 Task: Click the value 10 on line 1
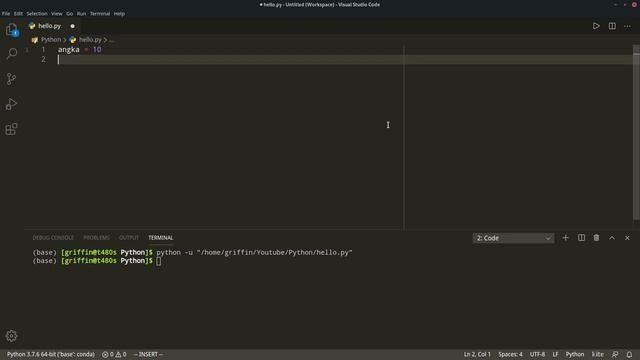coord(97,49)
